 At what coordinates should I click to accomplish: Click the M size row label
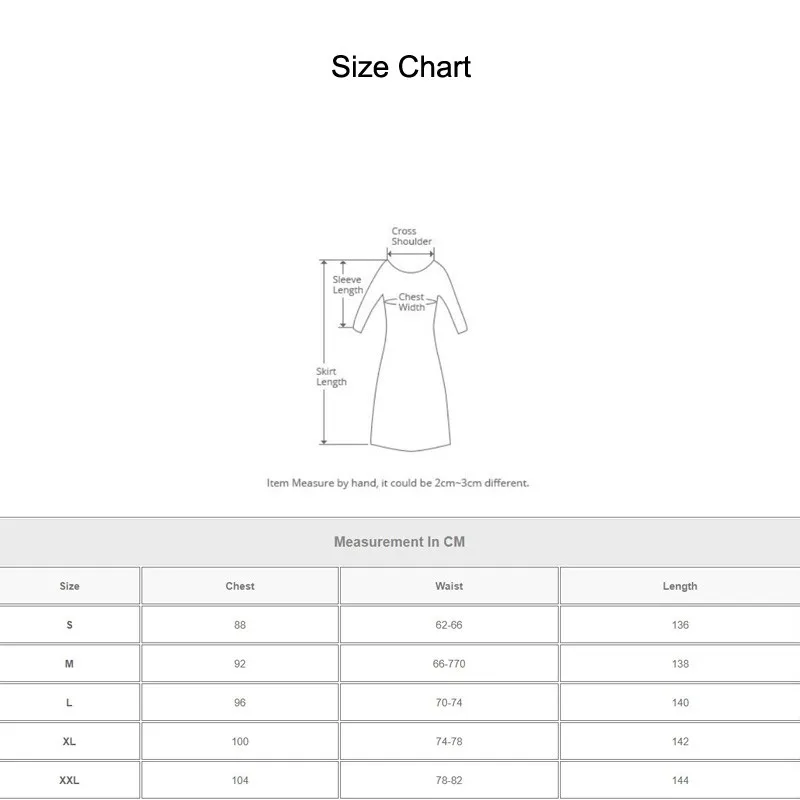69,664
